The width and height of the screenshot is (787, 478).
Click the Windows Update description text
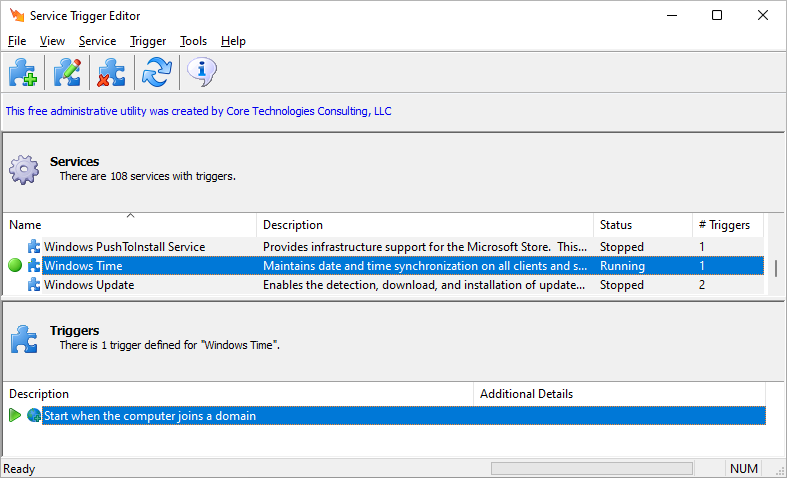424,285
